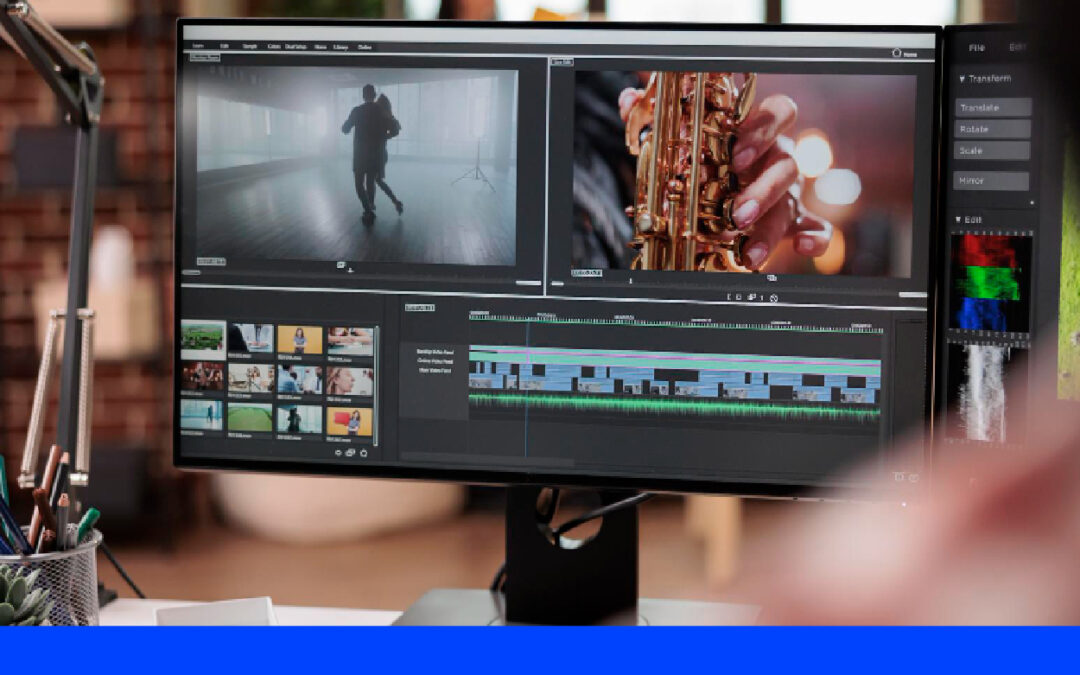Select the woman profile face thumbnail
The height and width of the screenshot is (675, 1080).
350,381
